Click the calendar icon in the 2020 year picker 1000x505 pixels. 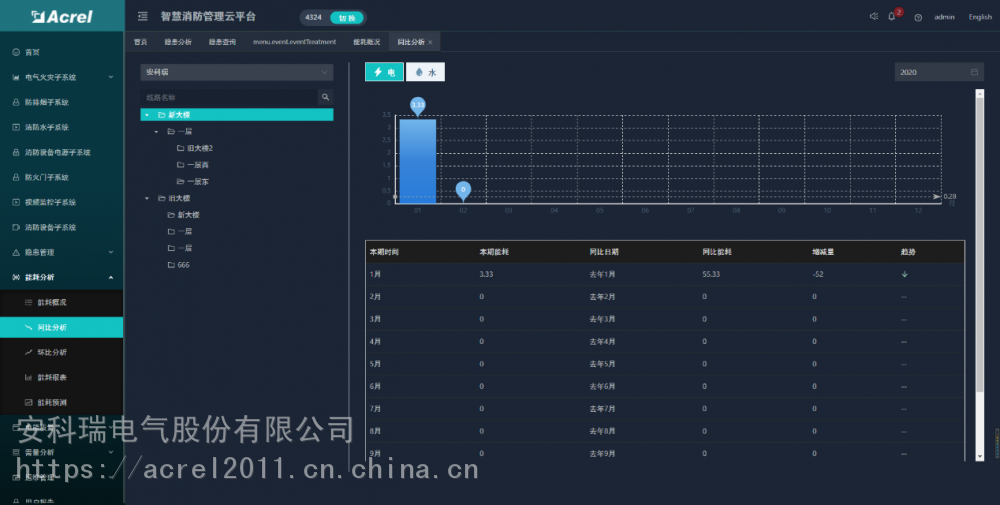tap(974, 72)
